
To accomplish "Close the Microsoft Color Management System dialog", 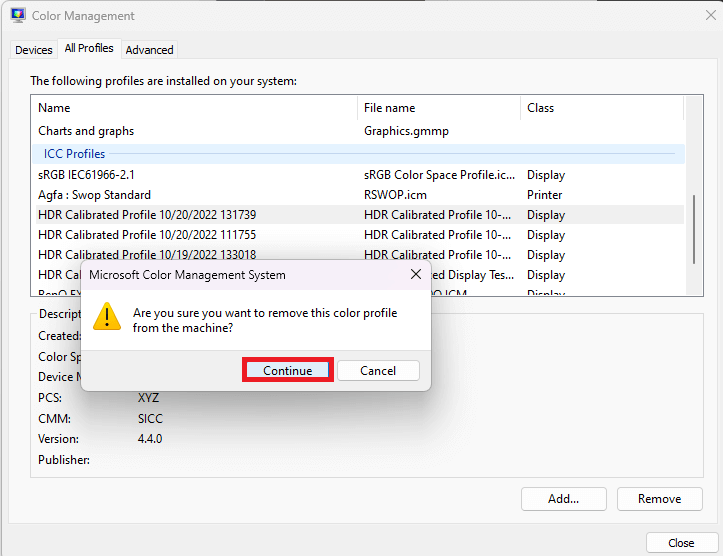I will (415, 274).
